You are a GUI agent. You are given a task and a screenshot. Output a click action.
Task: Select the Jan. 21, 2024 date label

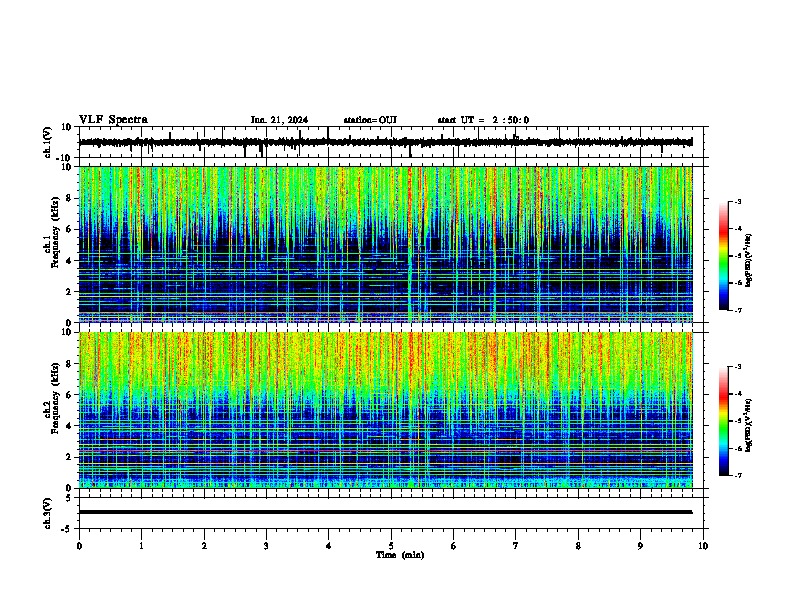coord(279,120)
